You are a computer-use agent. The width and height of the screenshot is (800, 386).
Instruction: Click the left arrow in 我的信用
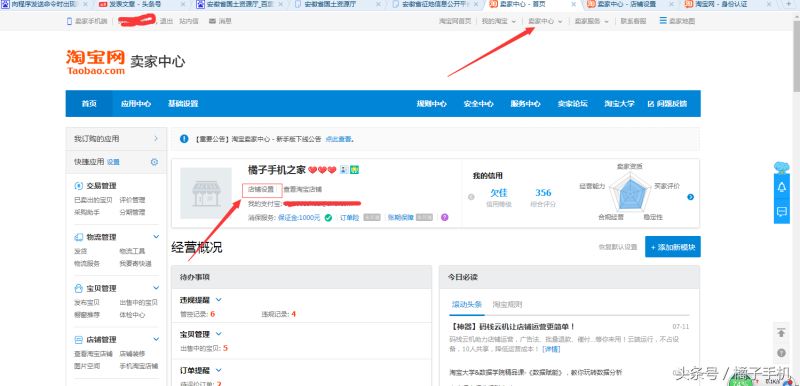[x=471, y=197]
